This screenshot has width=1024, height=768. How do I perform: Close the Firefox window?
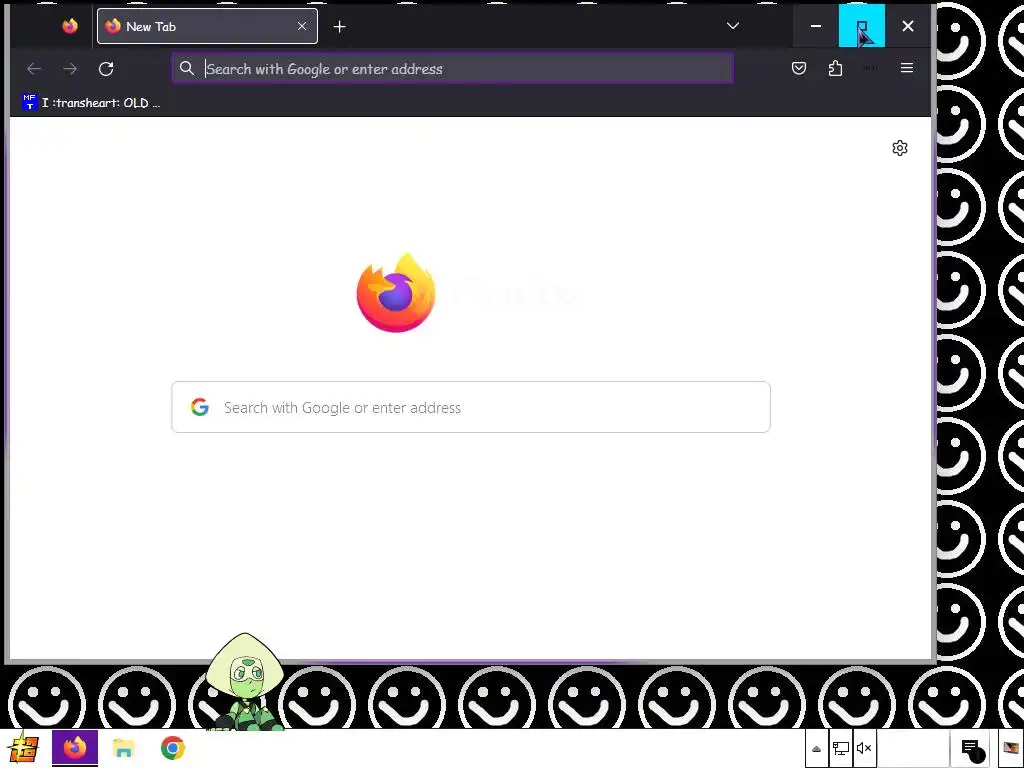pyautogui.click(x=908, y=26)
